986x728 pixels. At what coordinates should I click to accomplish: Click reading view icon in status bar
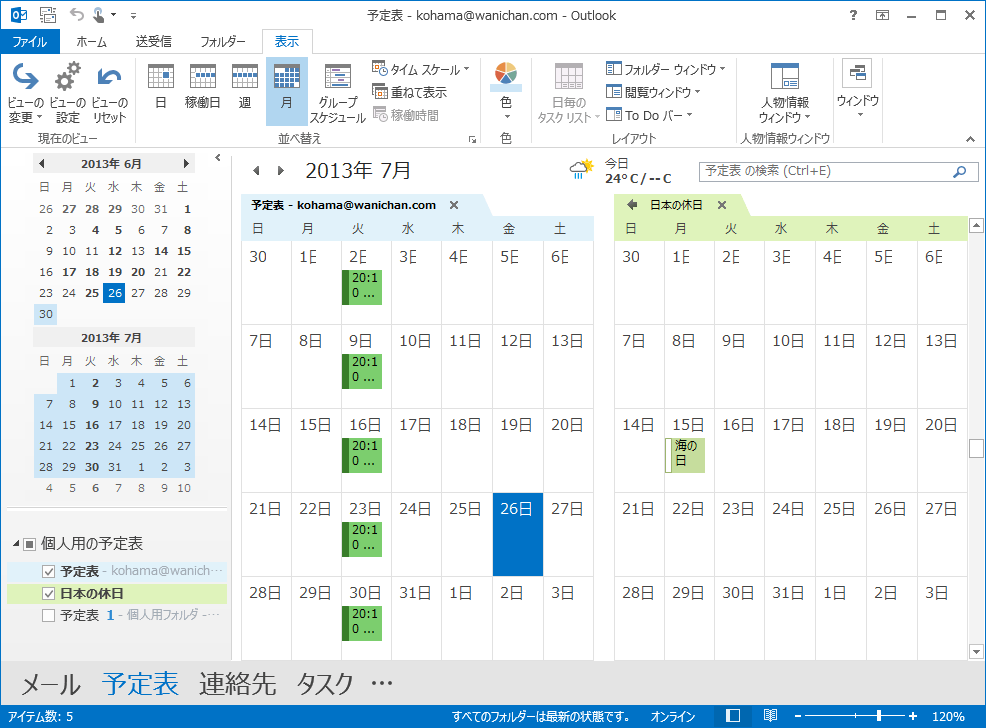click(770, 715)
